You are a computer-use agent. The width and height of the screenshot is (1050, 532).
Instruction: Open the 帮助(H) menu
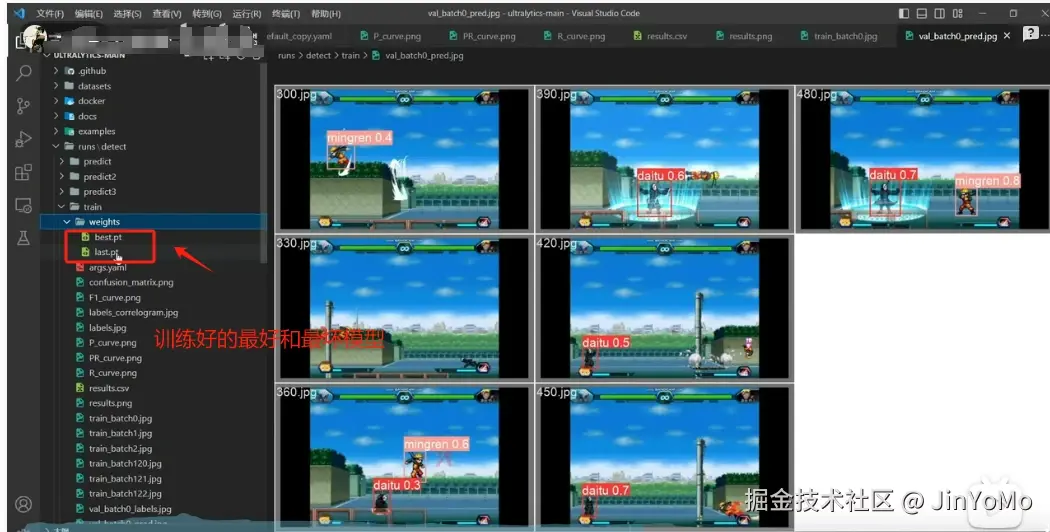pyautogui.click(x=326, y=13)
